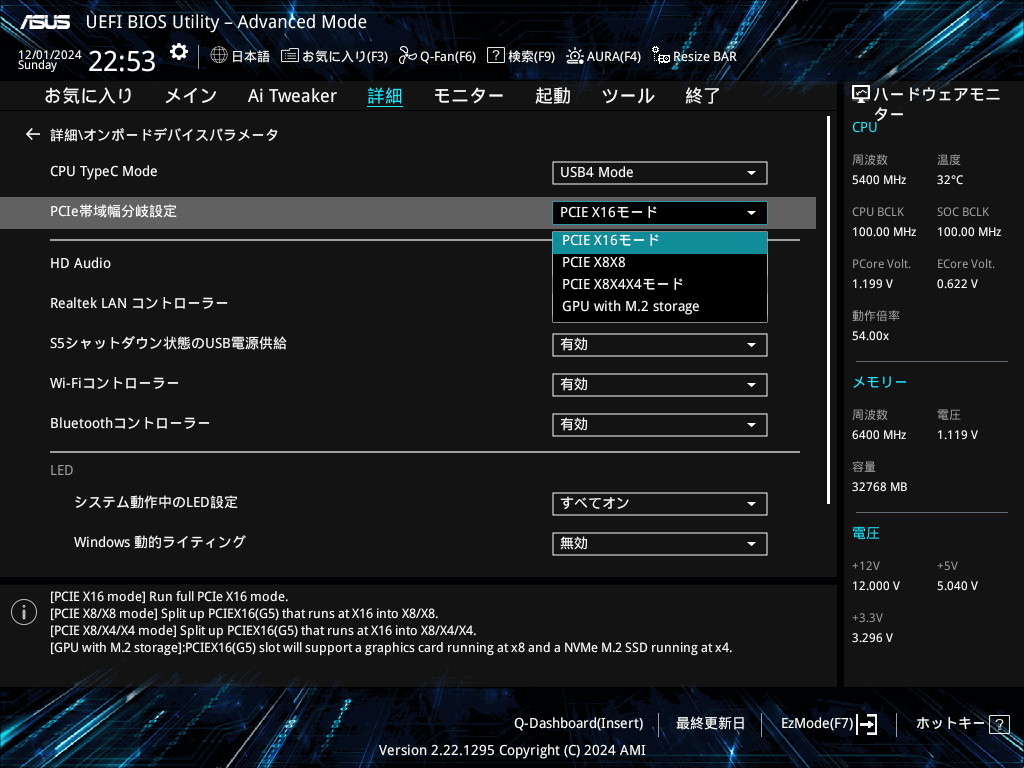
Task: Click the globe language icon
Action: 219,56
